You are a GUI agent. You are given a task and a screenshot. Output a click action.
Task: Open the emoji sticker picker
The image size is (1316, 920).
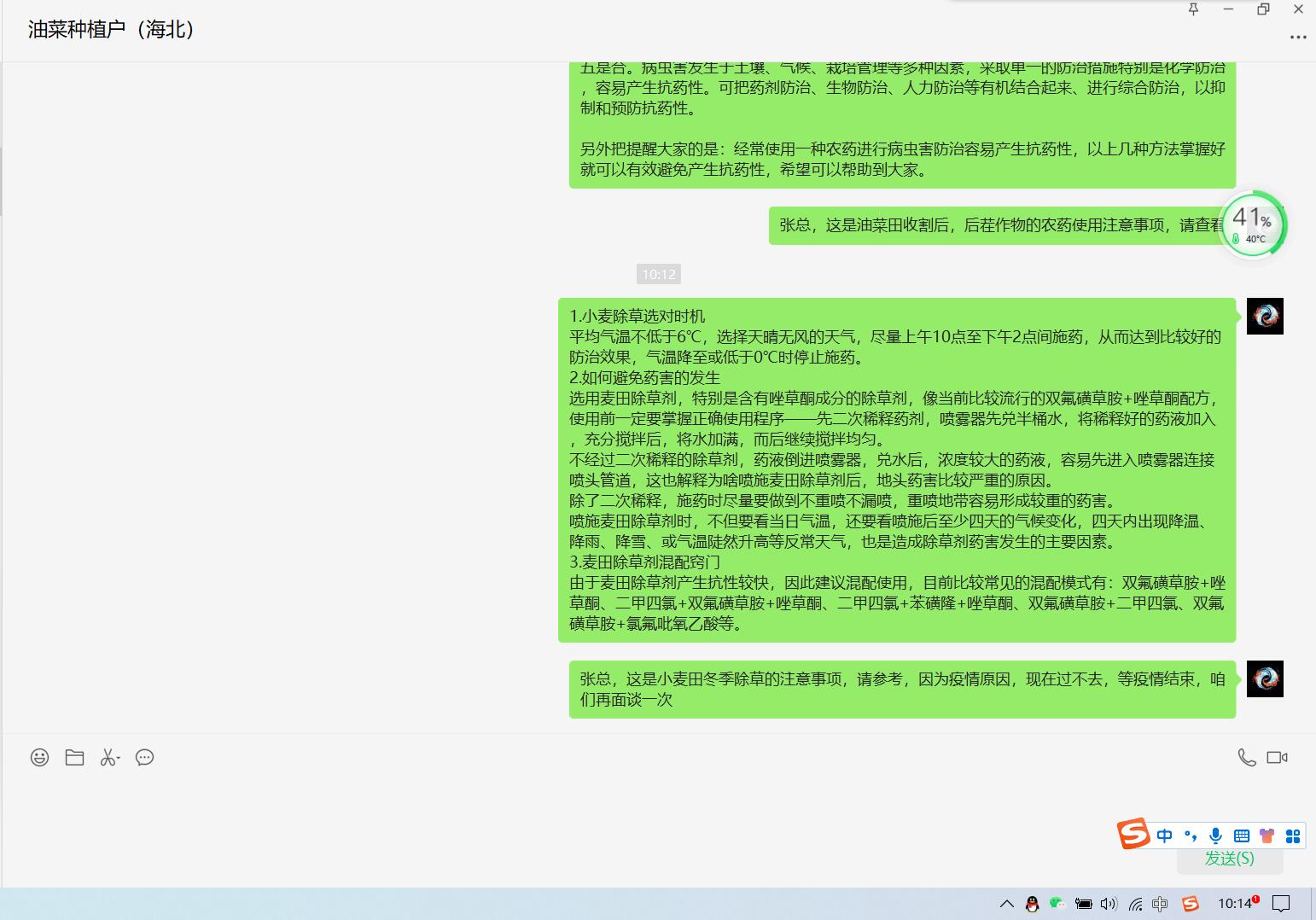(39, 757)
